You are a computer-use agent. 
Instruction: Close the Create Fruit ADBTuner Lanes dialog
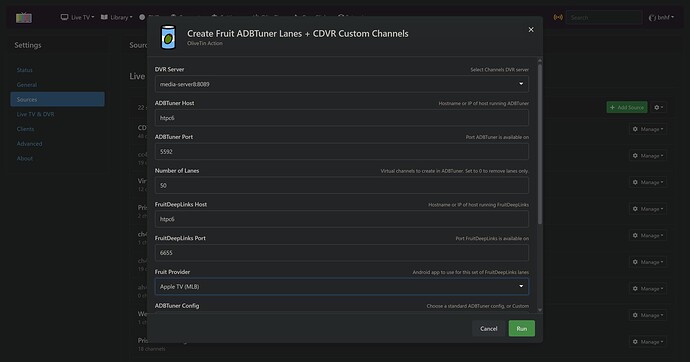click(x=531, y=29)
